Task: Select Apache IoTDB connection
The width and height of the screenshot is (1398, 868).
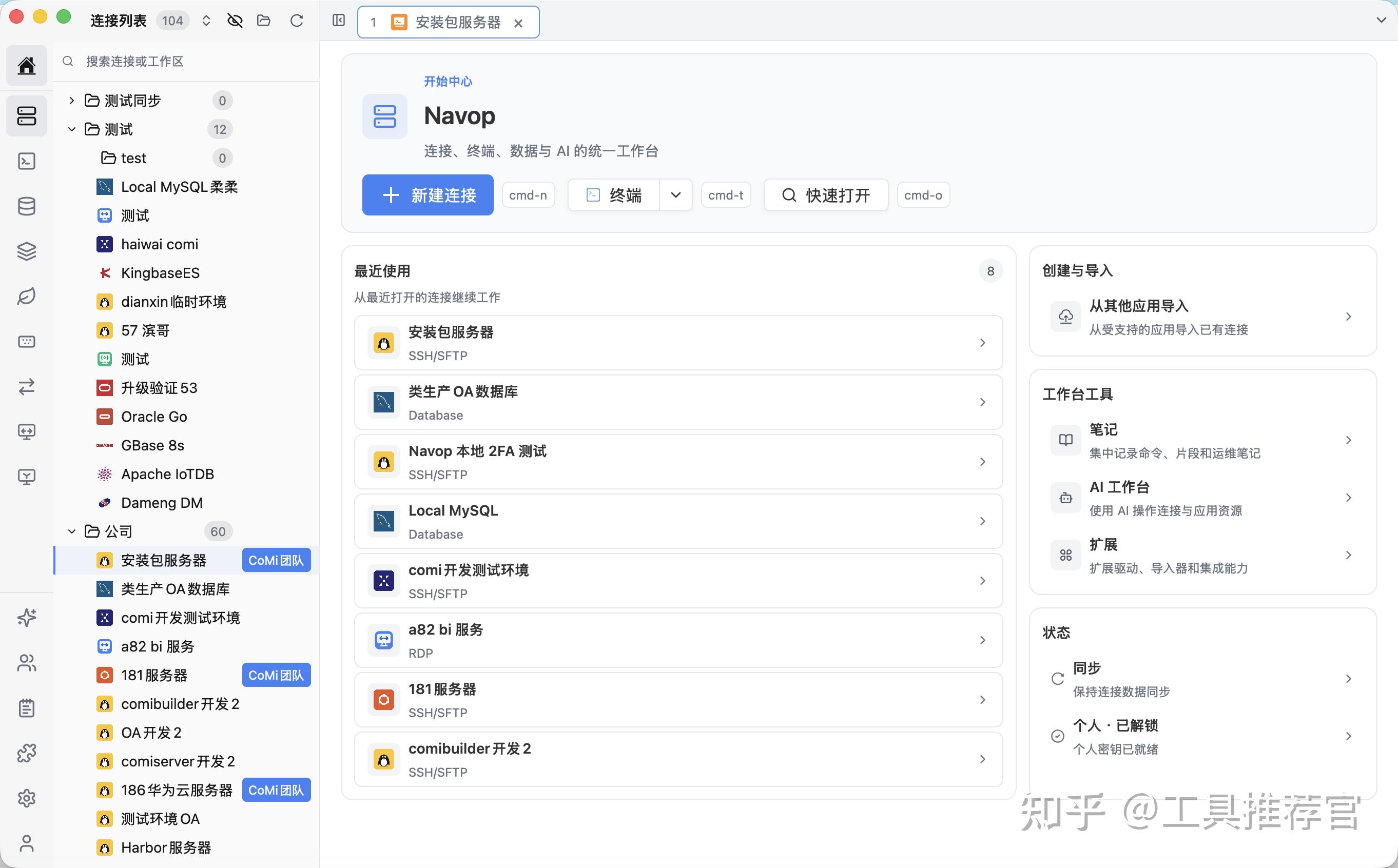Action: pos(187,474)
